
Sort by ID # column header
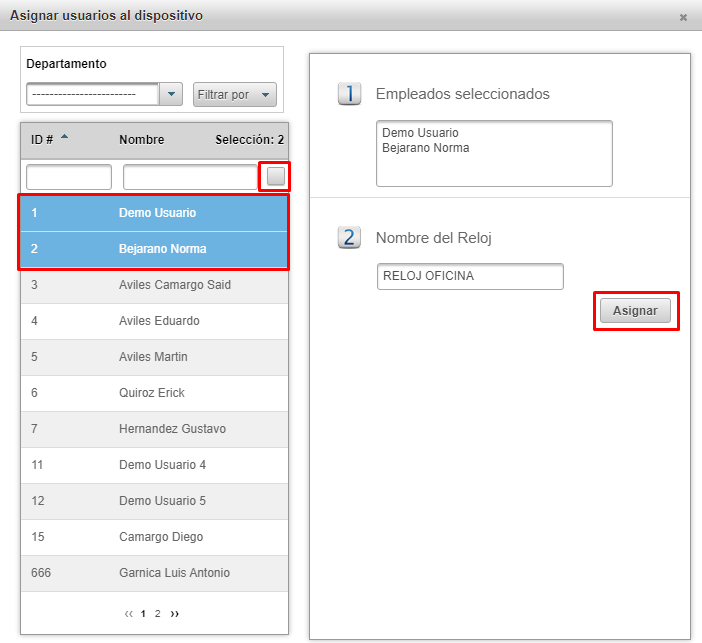click(43, 140)
